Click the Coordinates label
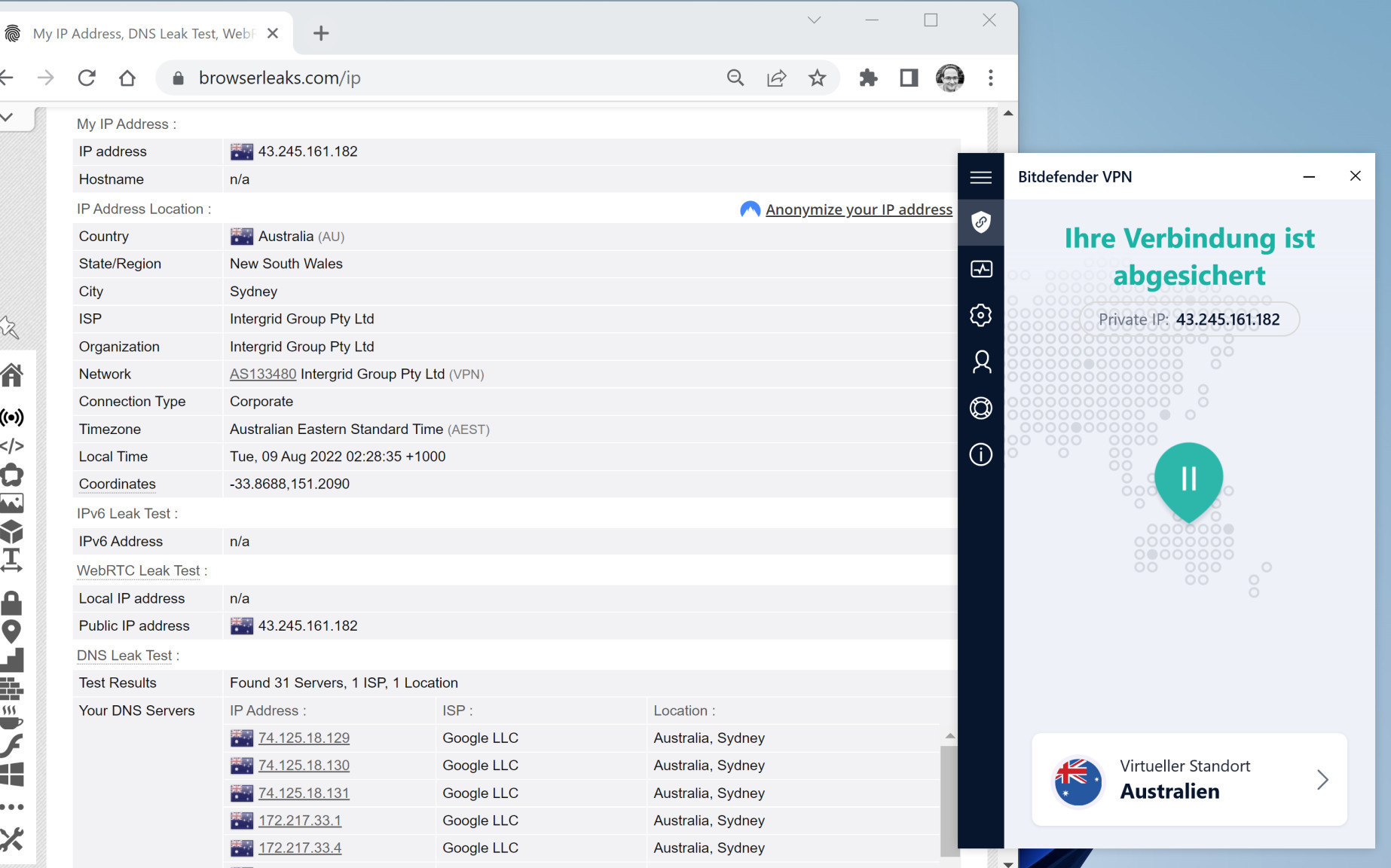The width and height of the screenshot is (1391, 868). (x=118, y=484)
